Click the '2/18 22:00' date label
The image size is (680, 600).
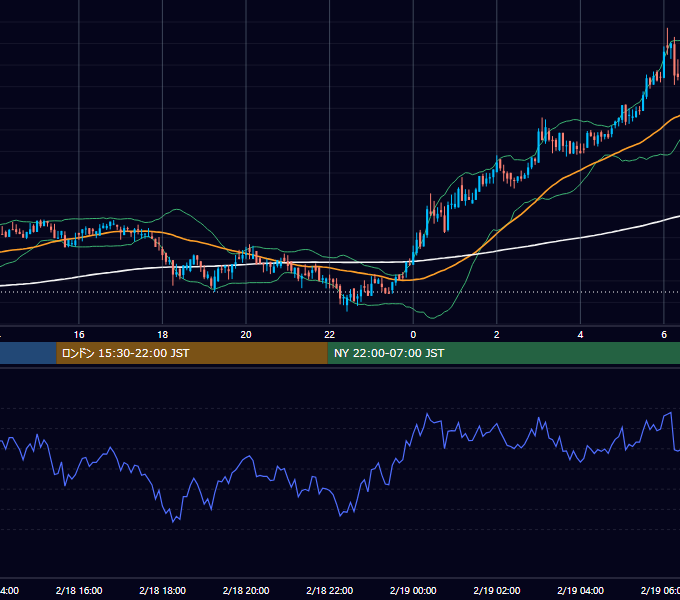[x=330, y=590]
